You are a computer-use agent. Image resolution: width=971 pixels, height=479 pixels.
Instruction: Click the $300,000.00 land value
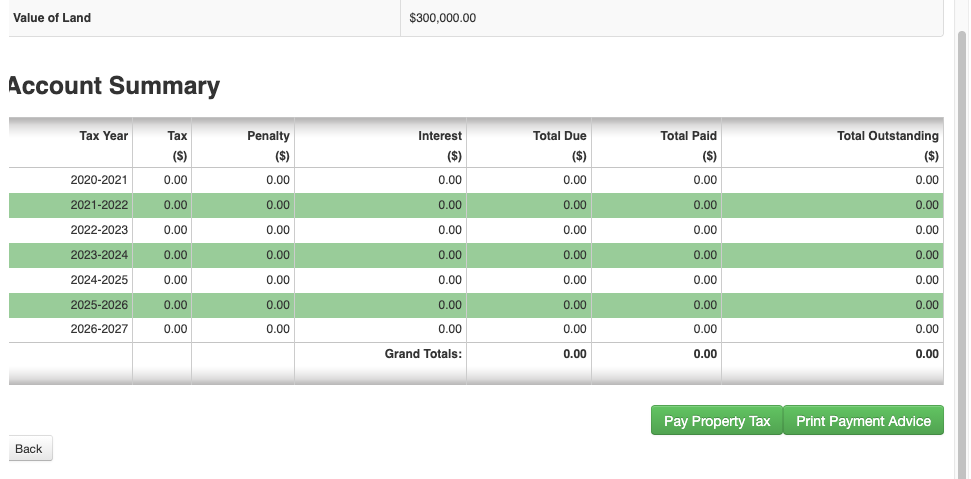tap(443, 18)
